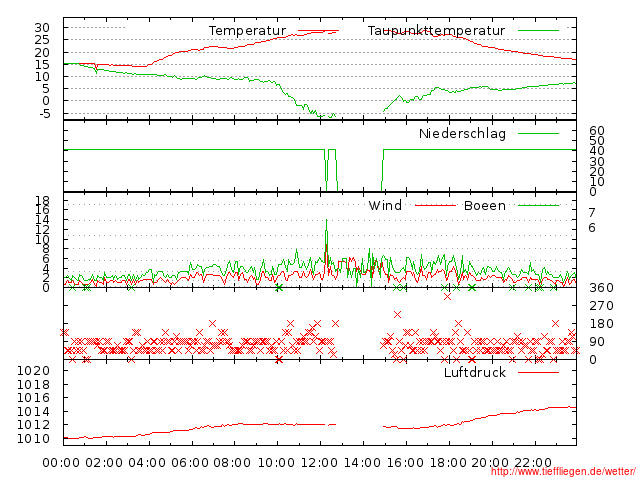The height and width of the screenshot is (480, 640).
Task: Click the 270 wind direction axis label
Action: tap(601, 306)
